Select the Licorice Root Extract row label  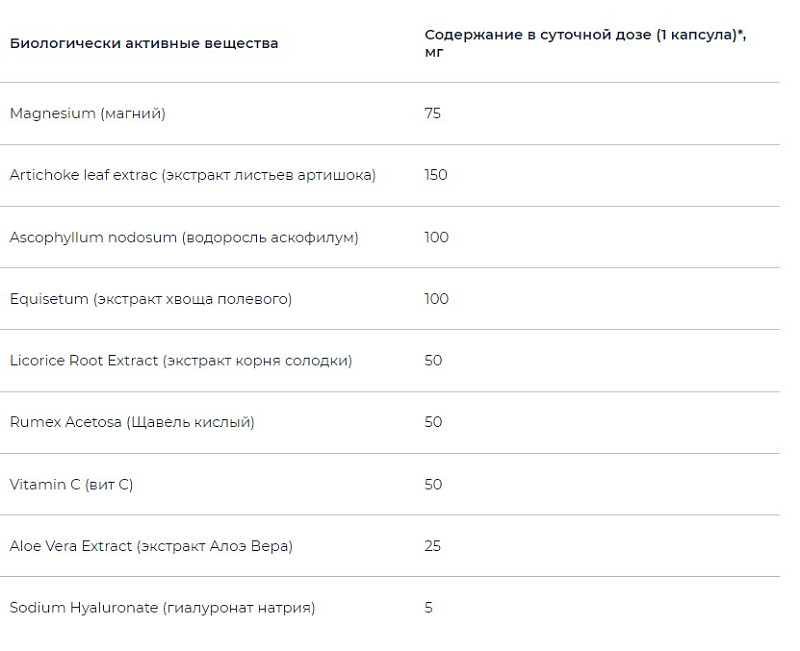pyautogui.click(x=181, y=361)
